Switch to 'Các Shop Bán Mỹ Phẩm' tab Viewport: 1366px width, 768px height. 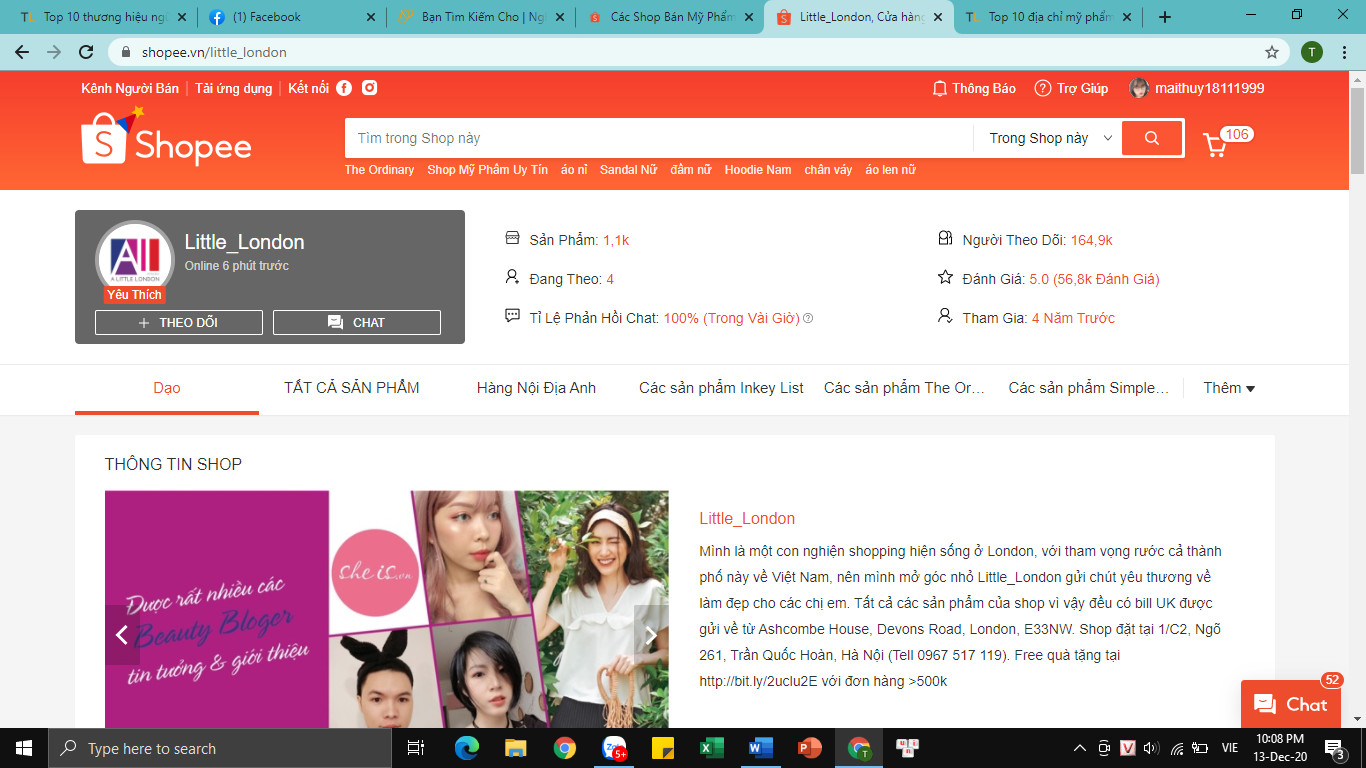coord(669,17)
